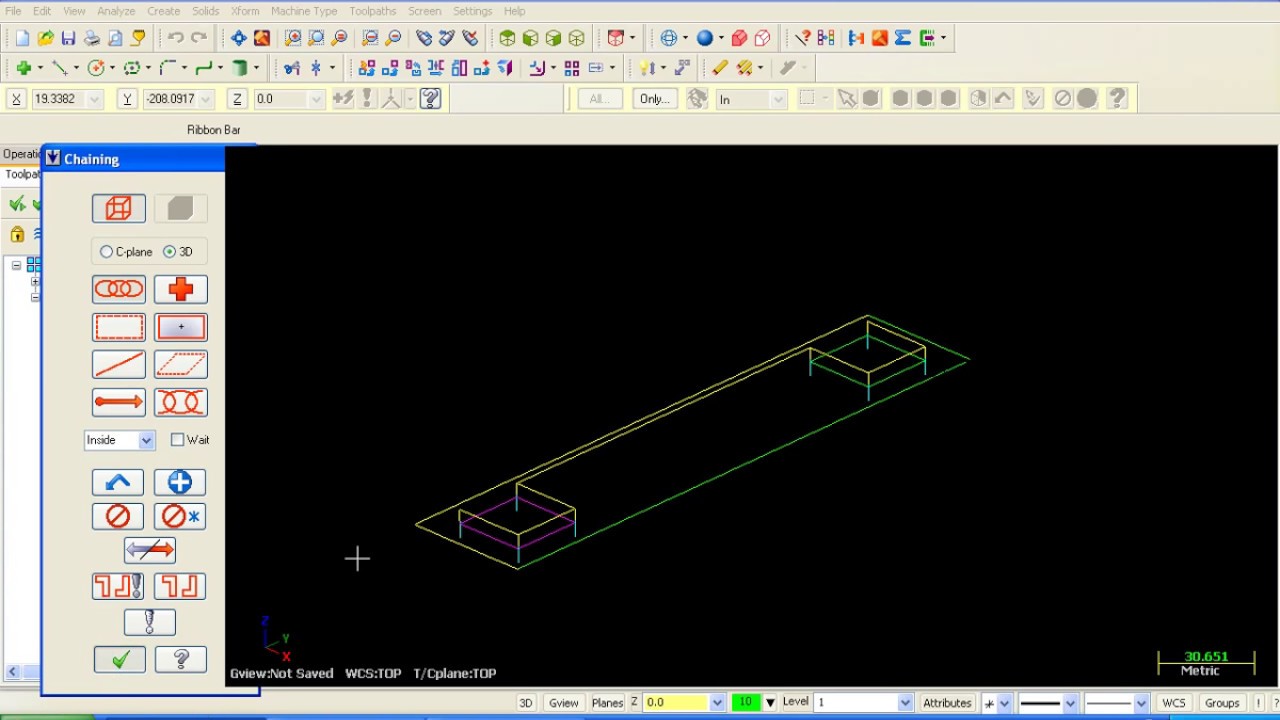Viewport: 1280px width, 720px height.
Task: Click the green cylinder solids icon
Action: tap(240, 68)
